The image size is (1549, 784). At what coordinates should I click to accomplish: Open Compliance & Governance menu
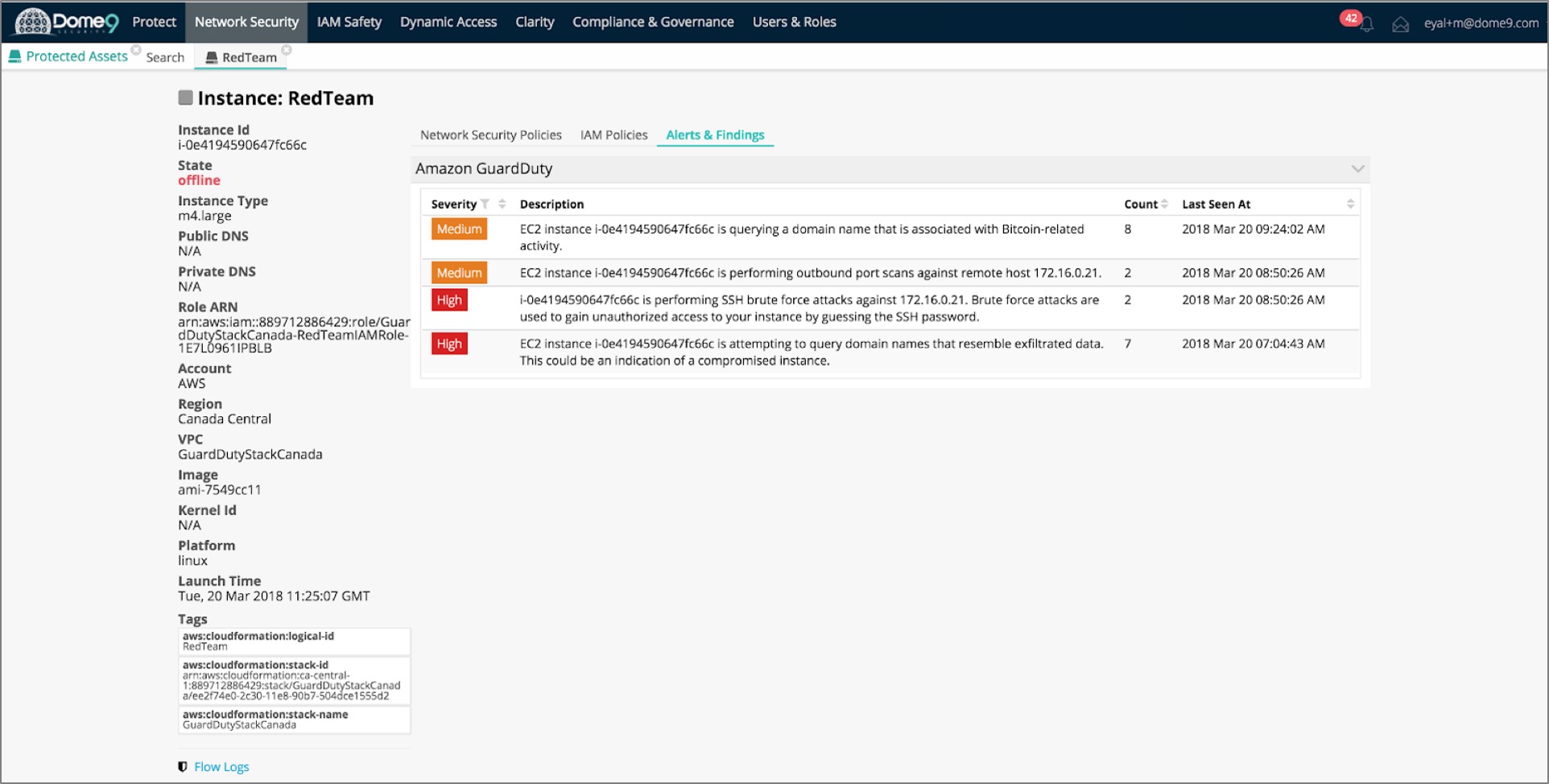click(x=653, y=22)
